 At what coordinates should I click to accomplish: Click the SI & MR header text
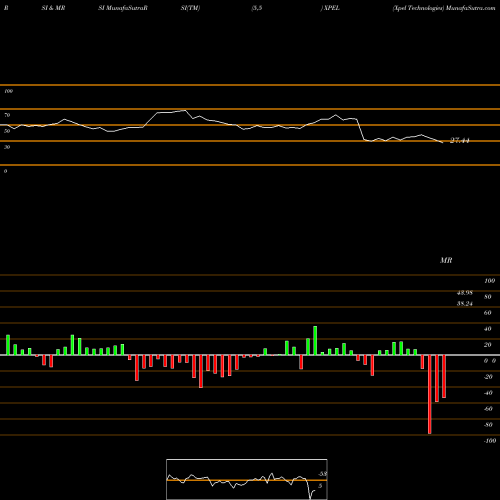(x=53, y=8)
